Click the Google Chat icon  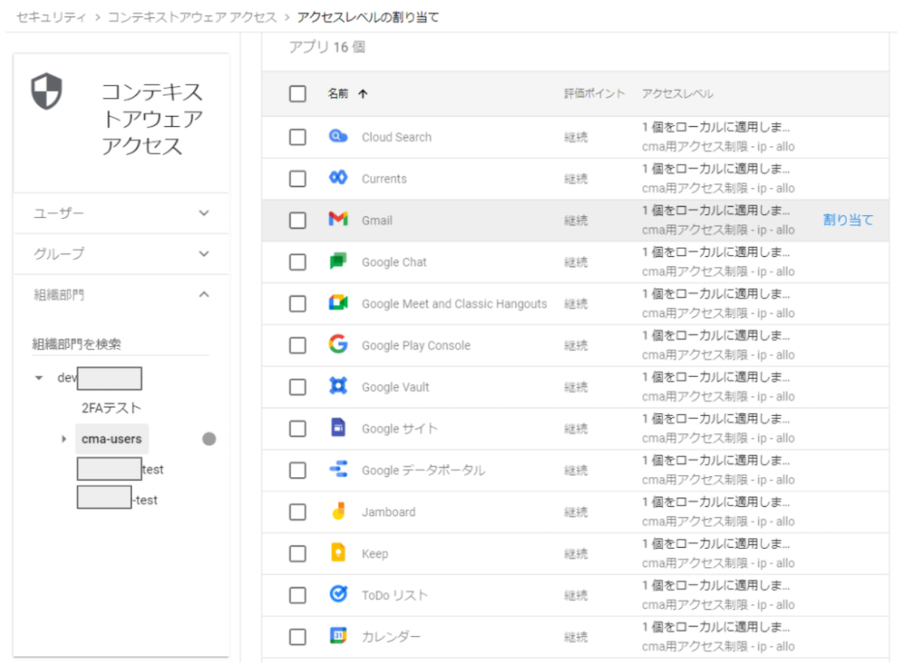[x=338, y=262]
